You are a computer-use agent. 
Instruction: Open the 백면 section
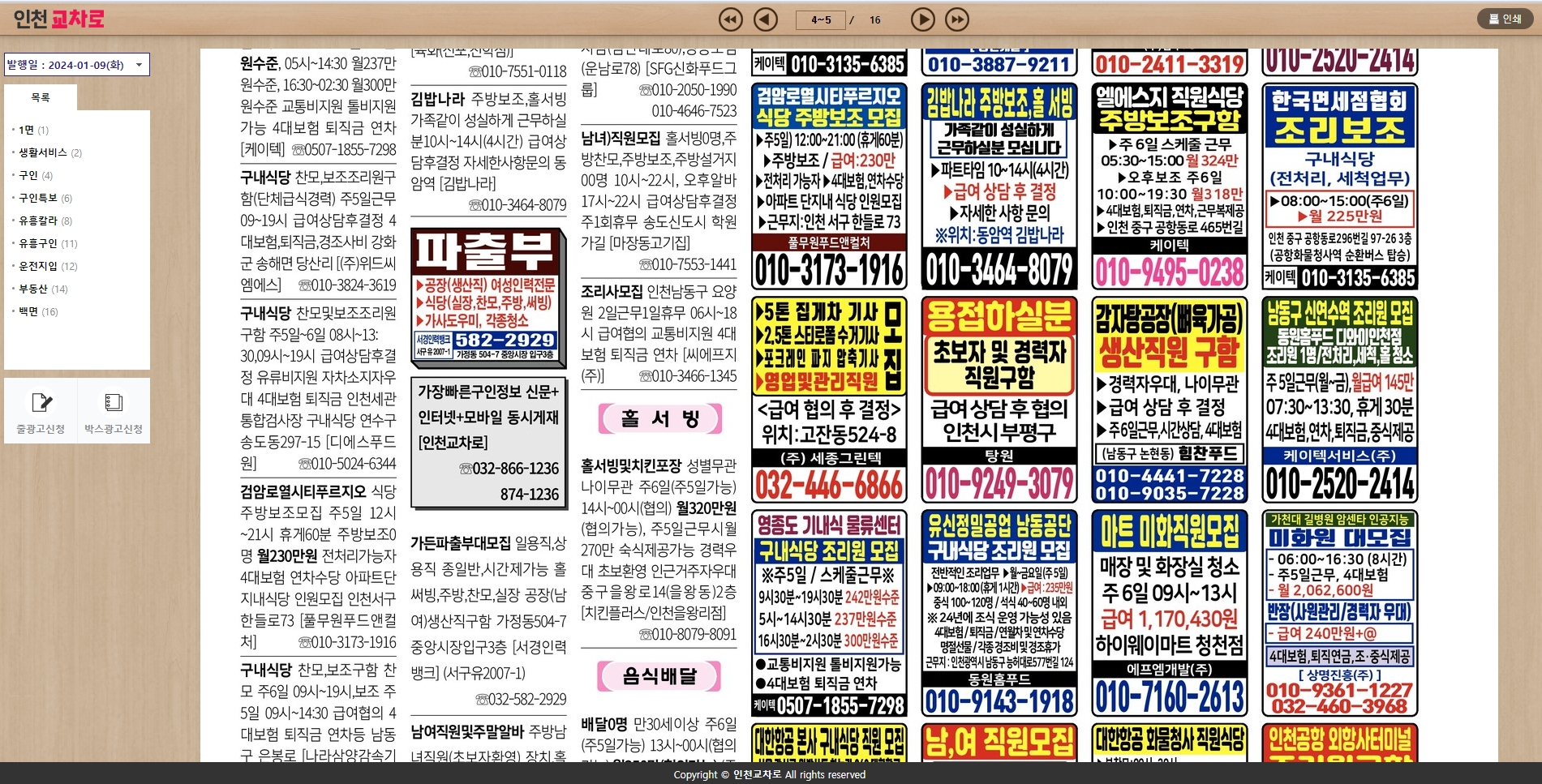pyautogui.click(x=27, y=311)
